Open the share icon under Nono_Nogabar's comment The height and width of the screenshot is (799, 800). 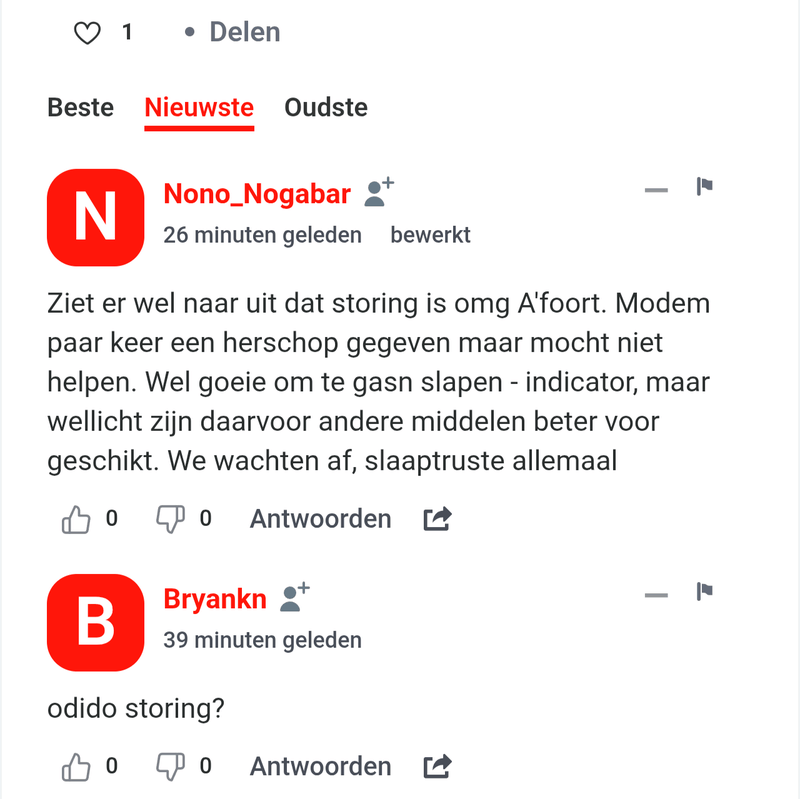click(437, 518)
